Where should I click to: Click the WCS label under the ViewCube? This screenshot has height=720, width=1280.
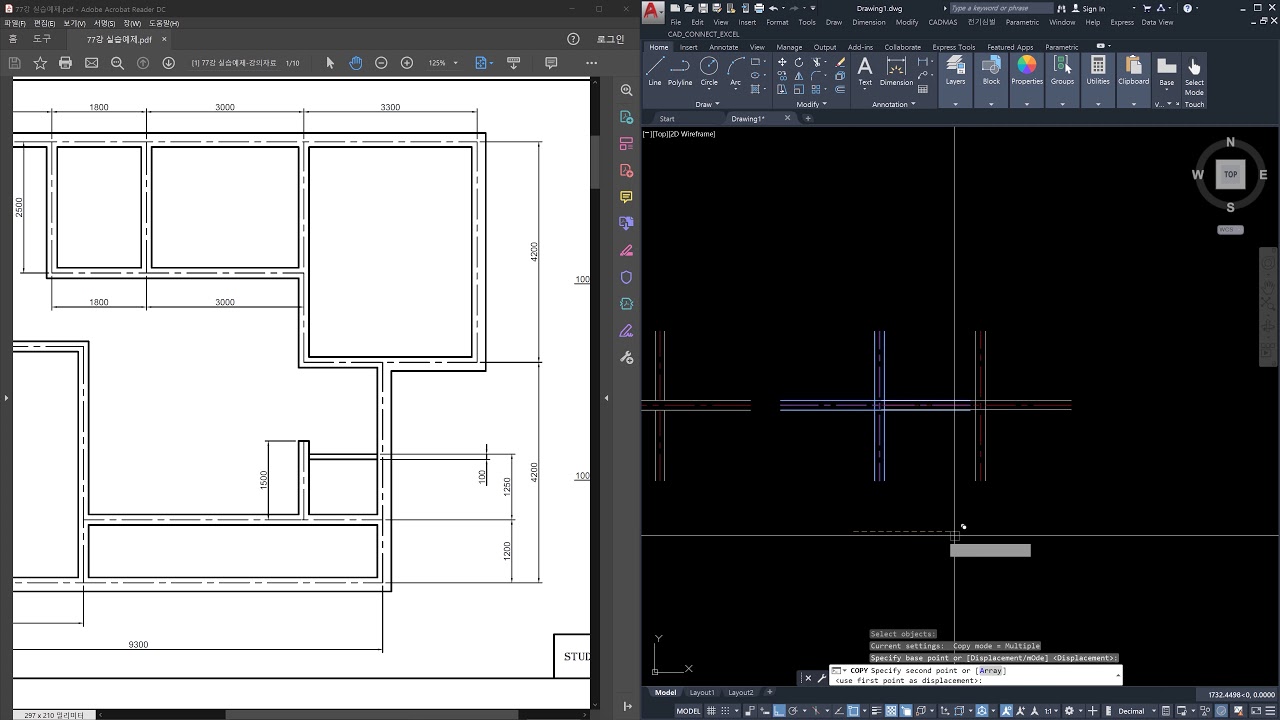click(x=1230, y=230)
